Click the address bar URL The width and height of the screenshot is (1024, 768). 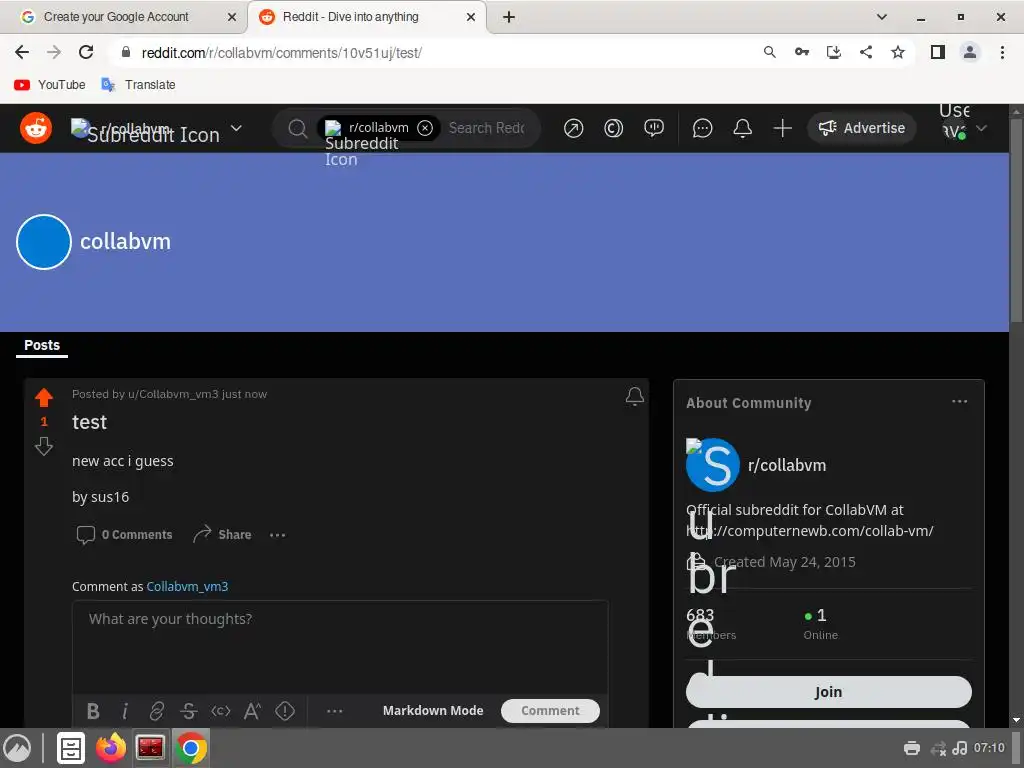(x=281, y=53)
